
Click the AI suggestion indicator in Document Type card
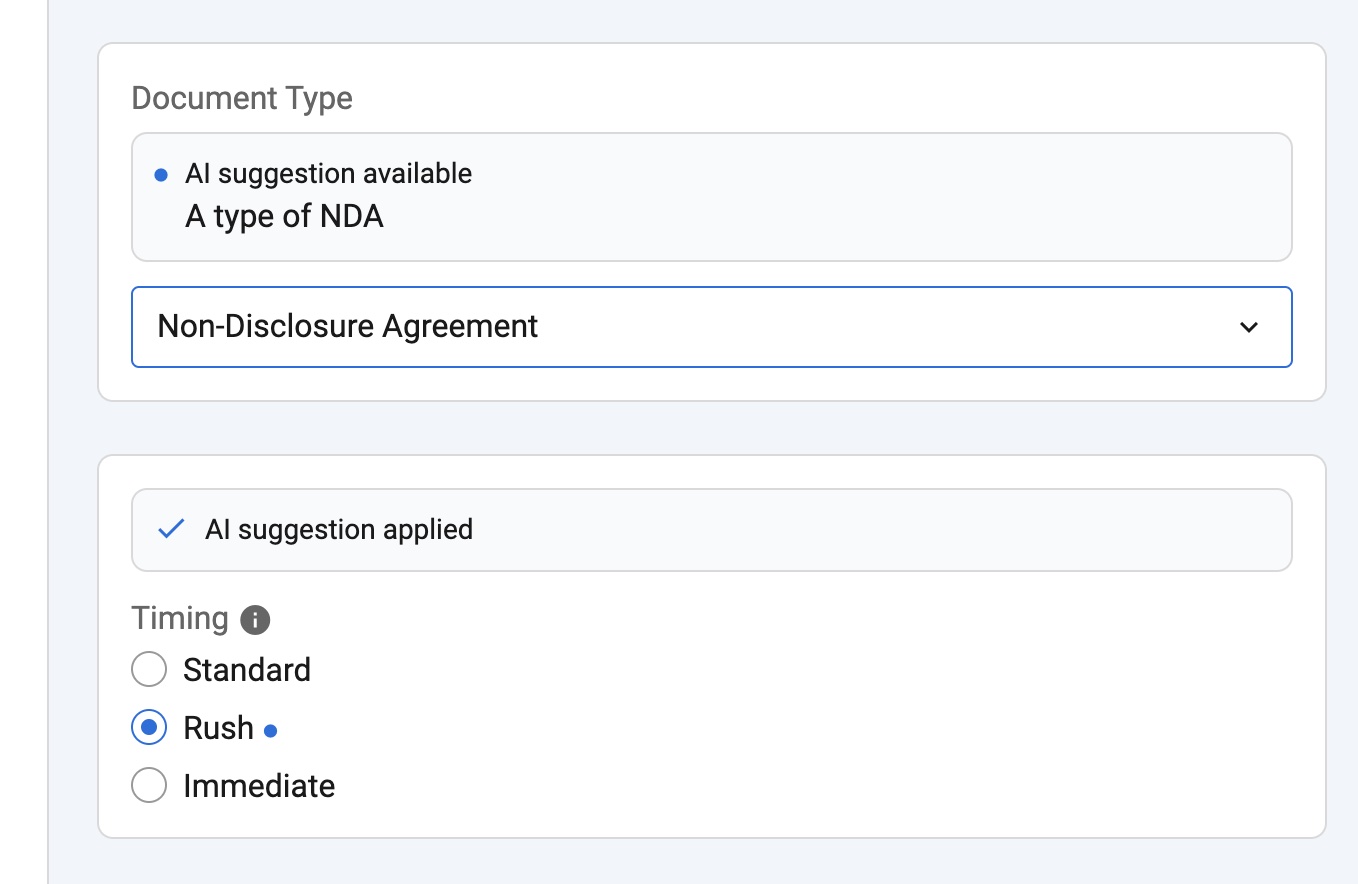160,174
